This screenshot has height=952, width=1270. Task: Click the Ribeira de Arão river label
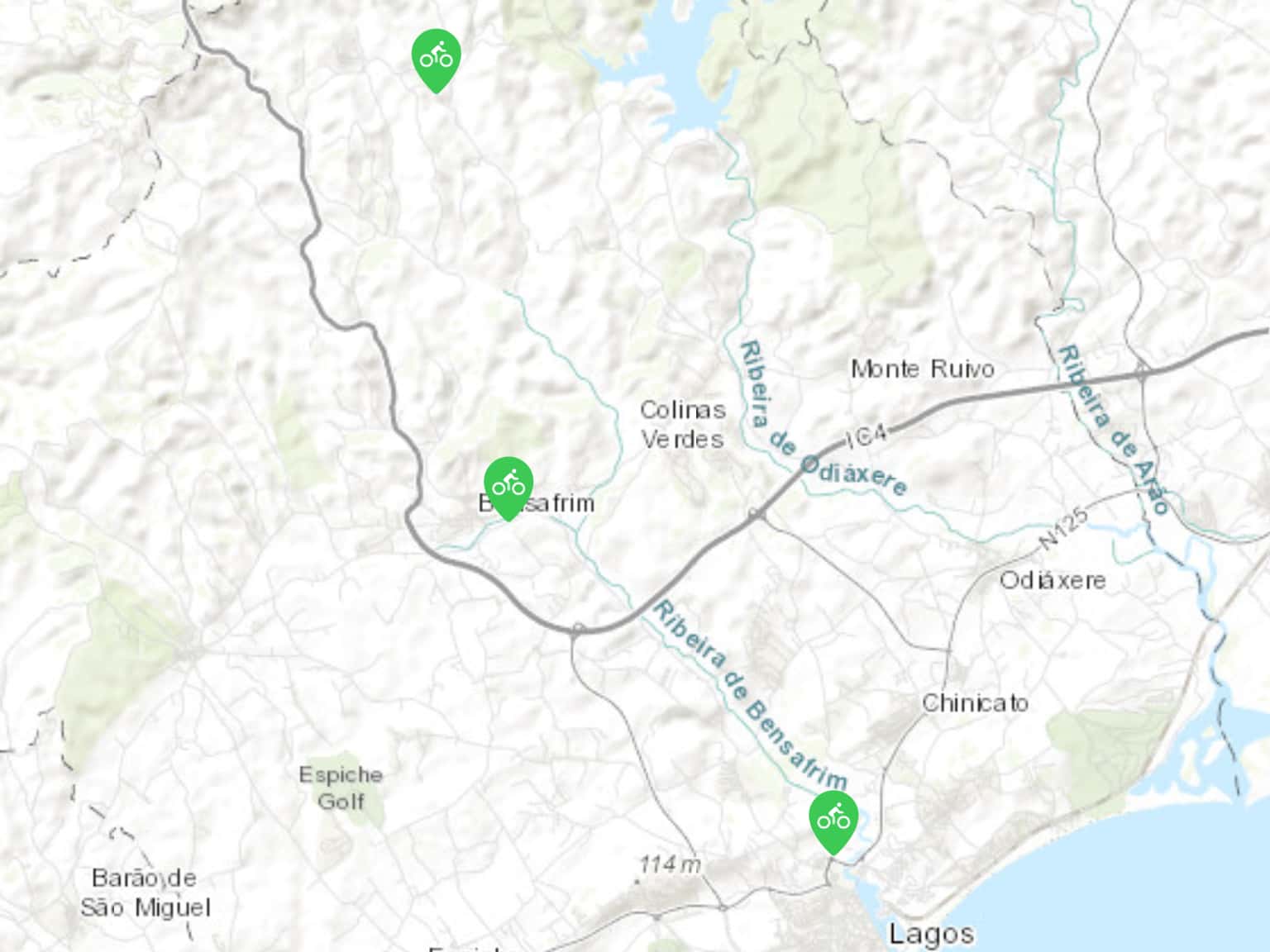[x=1115, y=430]
